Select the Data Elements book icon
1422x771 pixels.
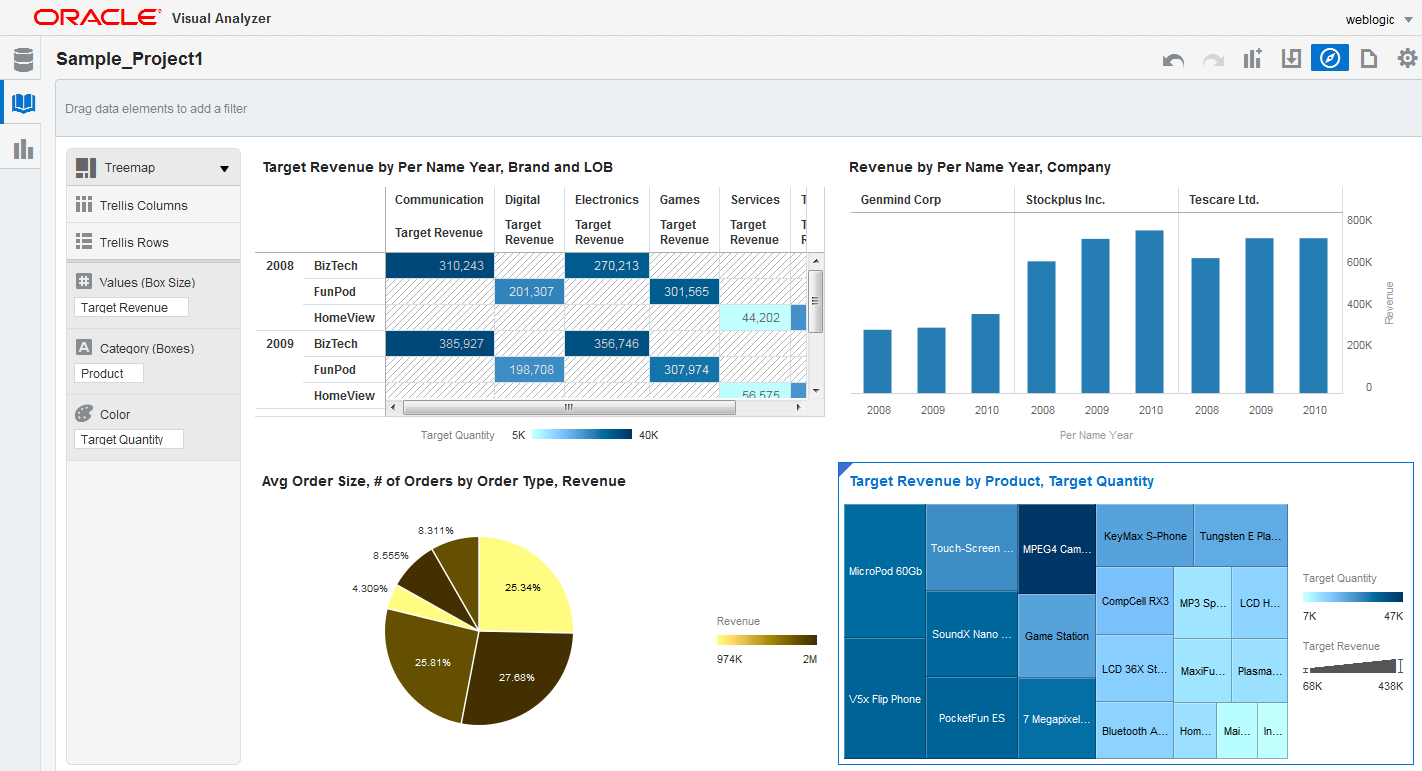point(23,103)
